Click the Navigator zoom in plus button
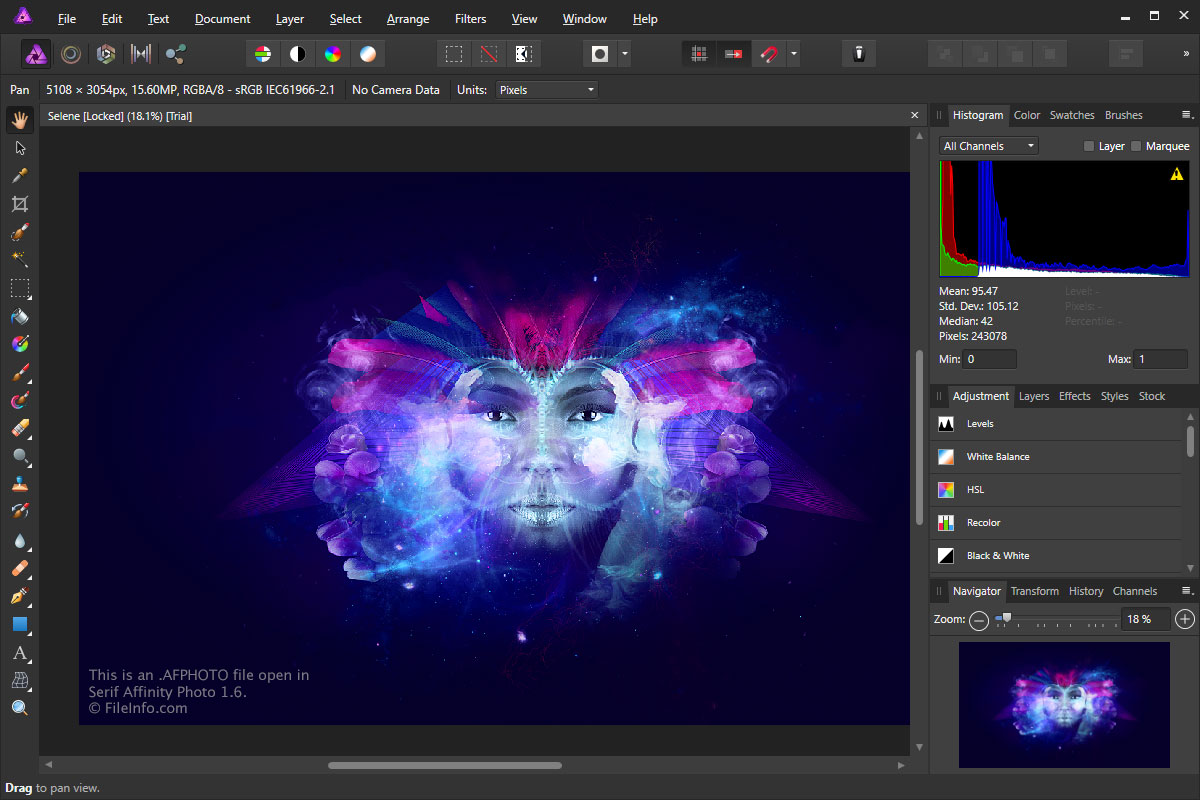 1185,619
